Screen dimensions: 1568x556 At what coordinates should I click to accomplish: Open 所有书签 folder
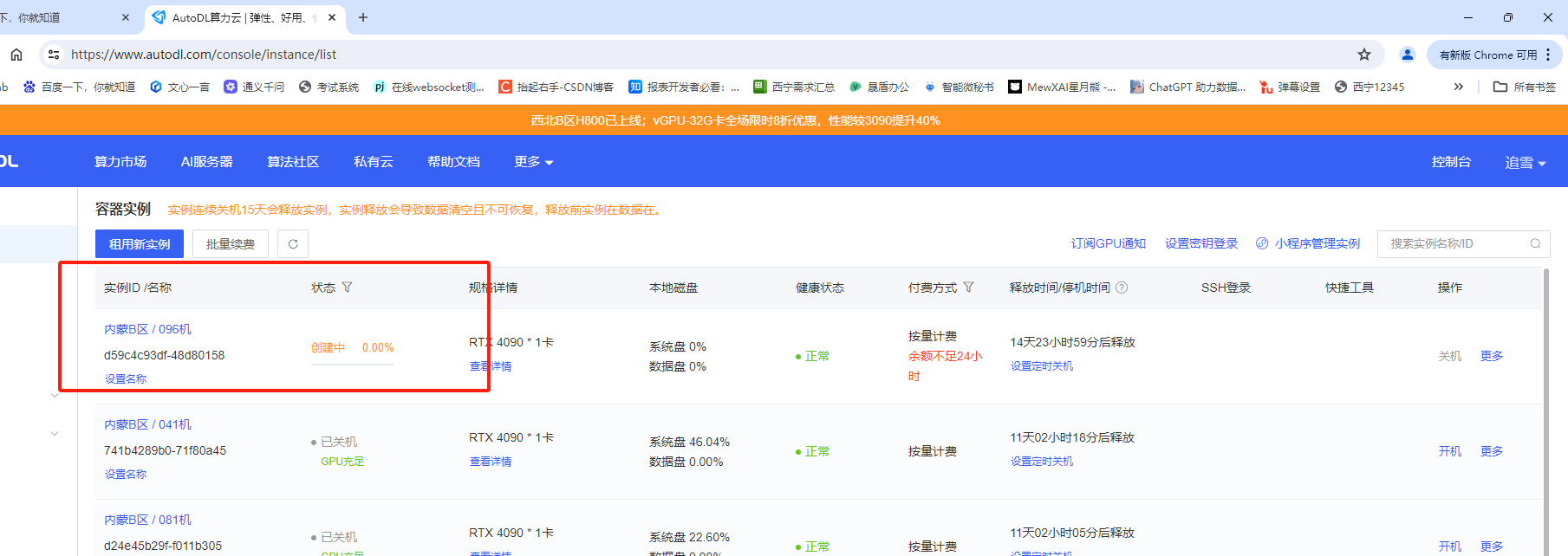click(1525, 87)
